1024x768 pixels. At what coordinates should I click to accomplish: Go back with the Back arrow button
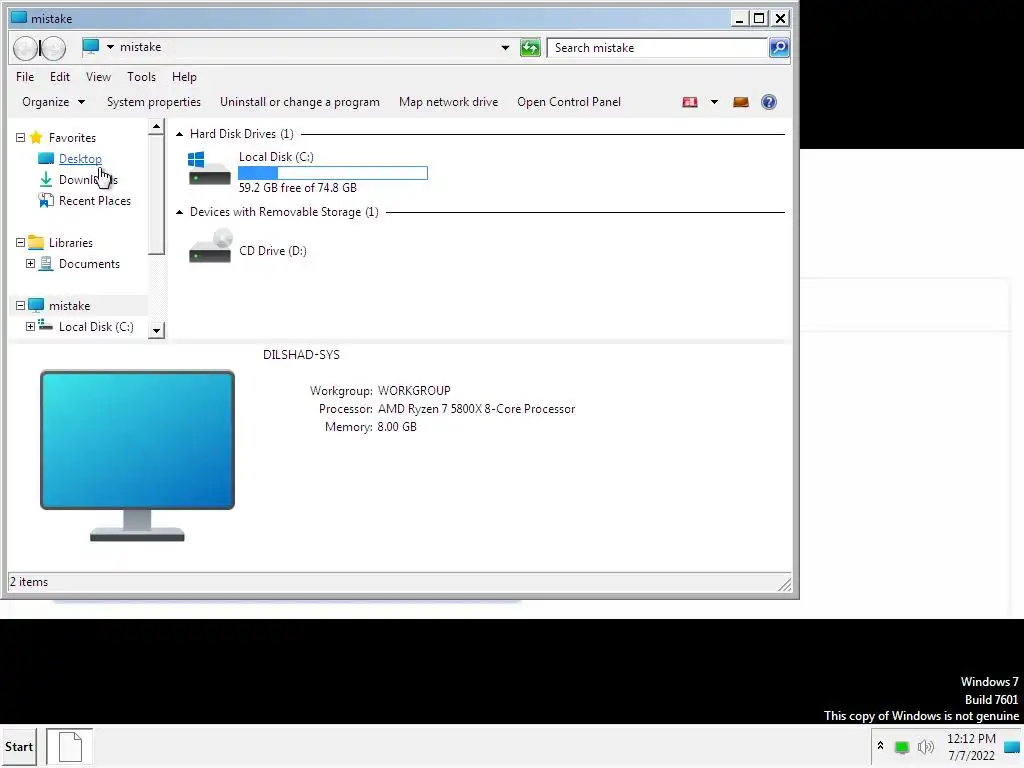tap(25, 48)
